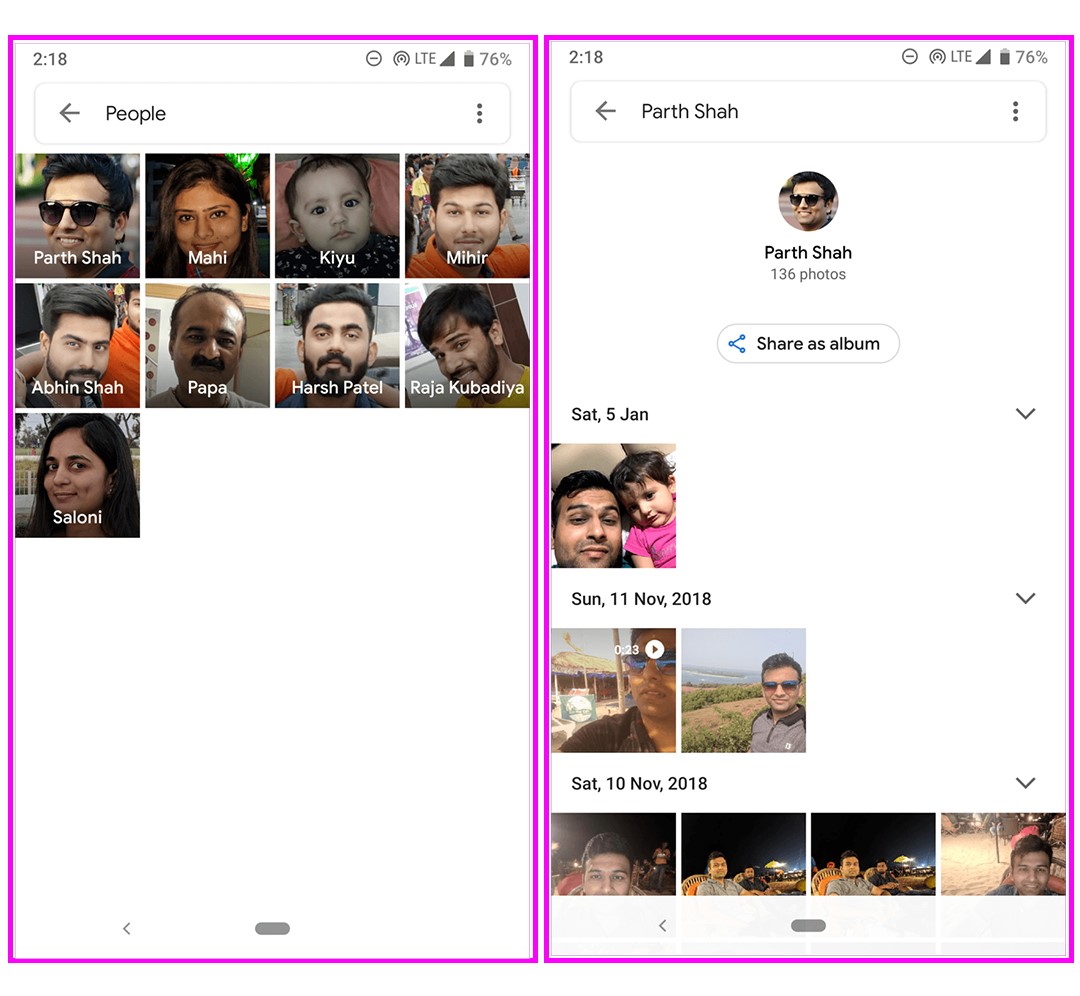Play the 0:23 video thumbnail
This screenshot has width=1080, height=996.
613,690
